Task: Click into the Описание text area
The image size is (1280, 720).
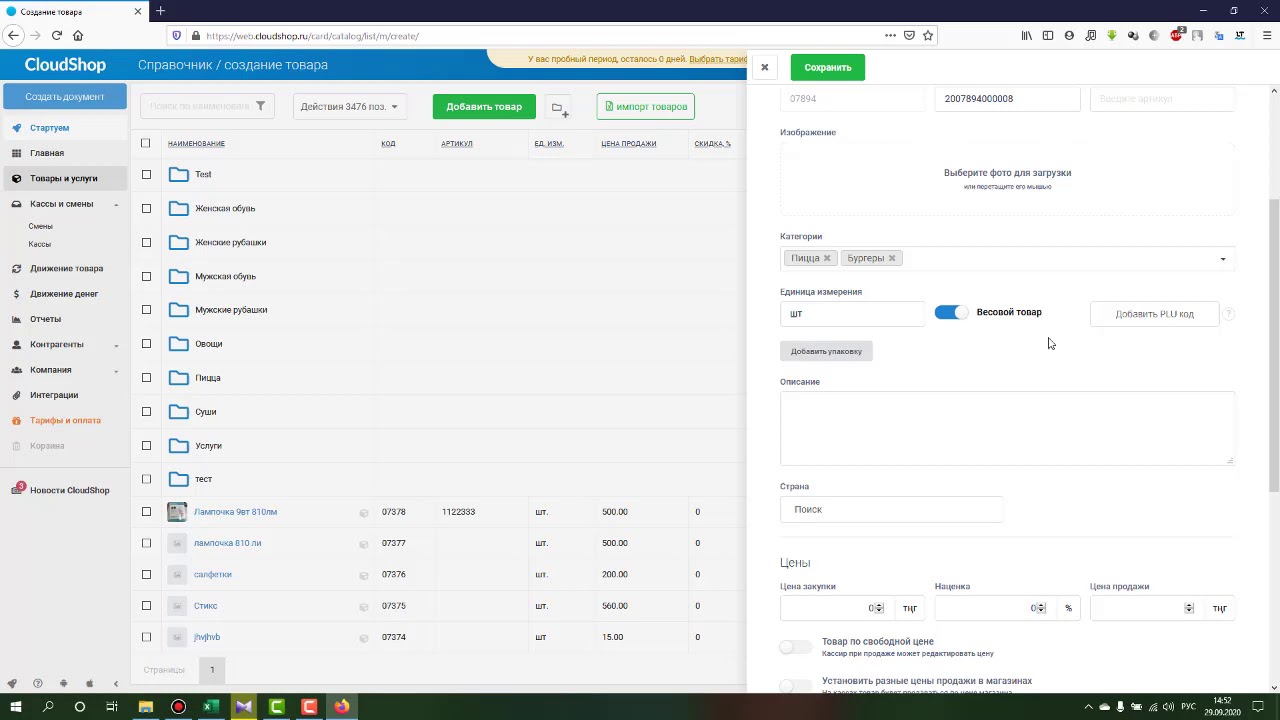Action: [1007, 428]
